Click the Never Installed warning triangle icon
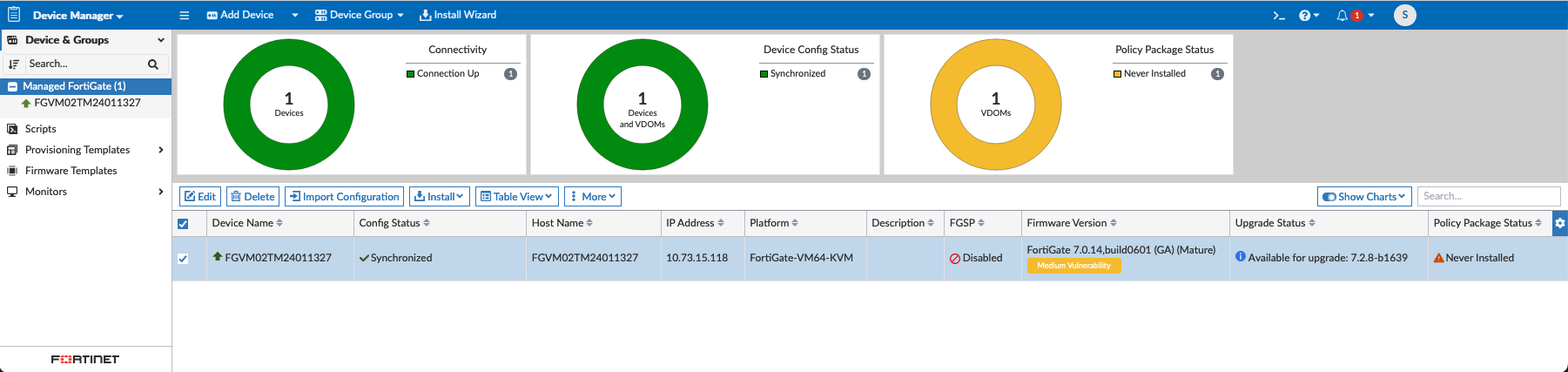Image resolution: width=1568 pixels, height=372 pixels. (1438, 258)
